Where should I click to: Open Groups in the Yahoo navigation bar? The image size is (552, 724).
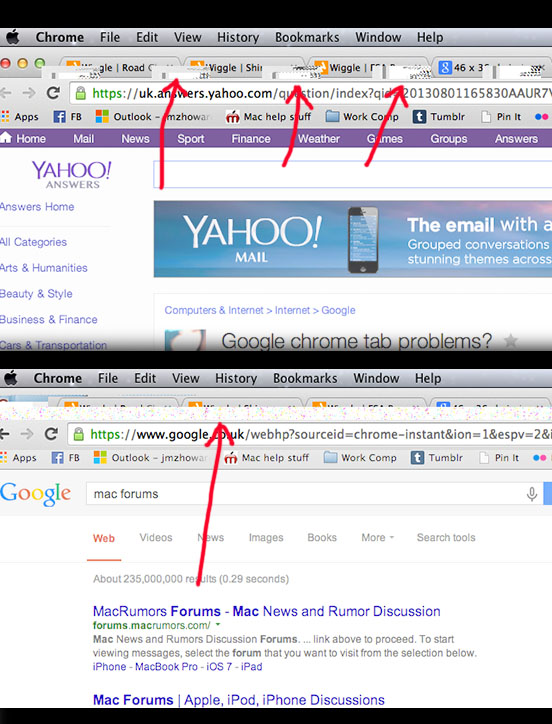(x=449, y=139)
